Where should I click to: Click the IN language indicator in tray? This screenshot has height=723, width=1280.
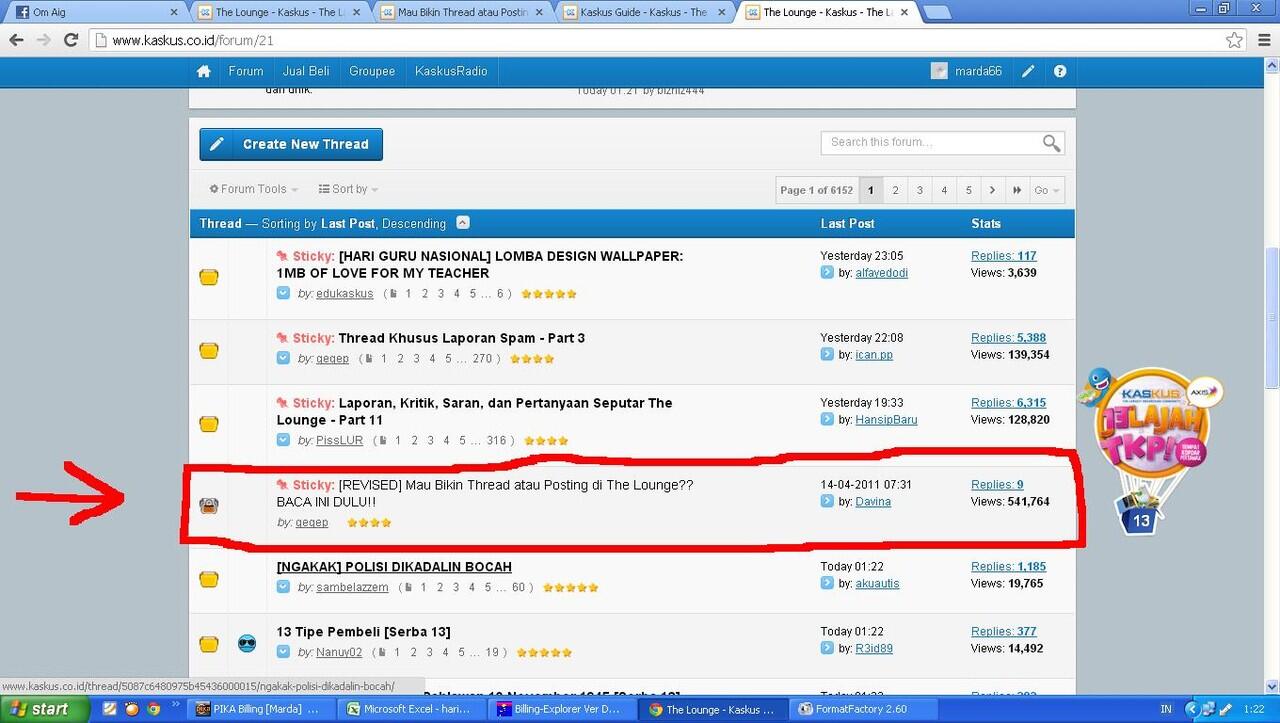click(1165, 709)
